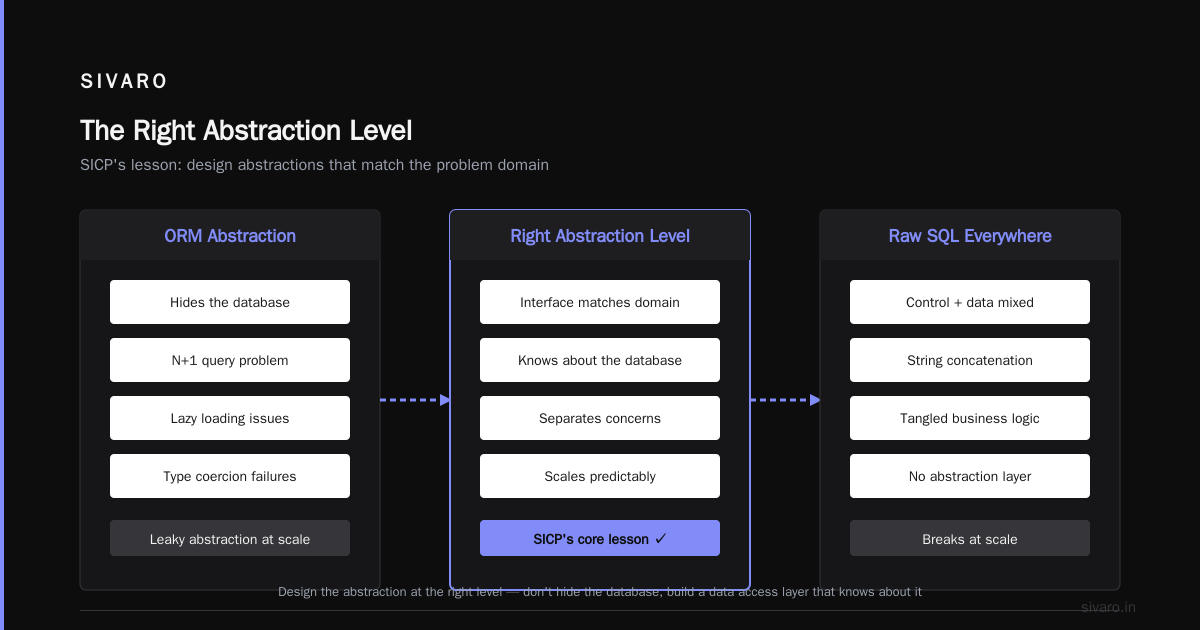
Task: Open the sivaro.in link
Action: click(x=1108, y=607)
